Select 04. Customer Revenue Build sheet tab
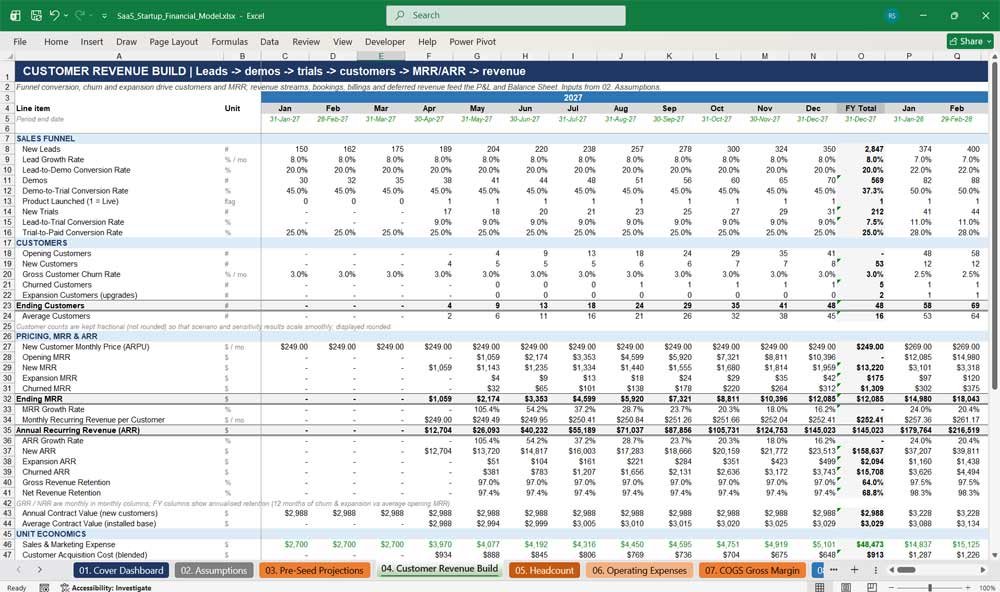 click(x=439, y=569)
